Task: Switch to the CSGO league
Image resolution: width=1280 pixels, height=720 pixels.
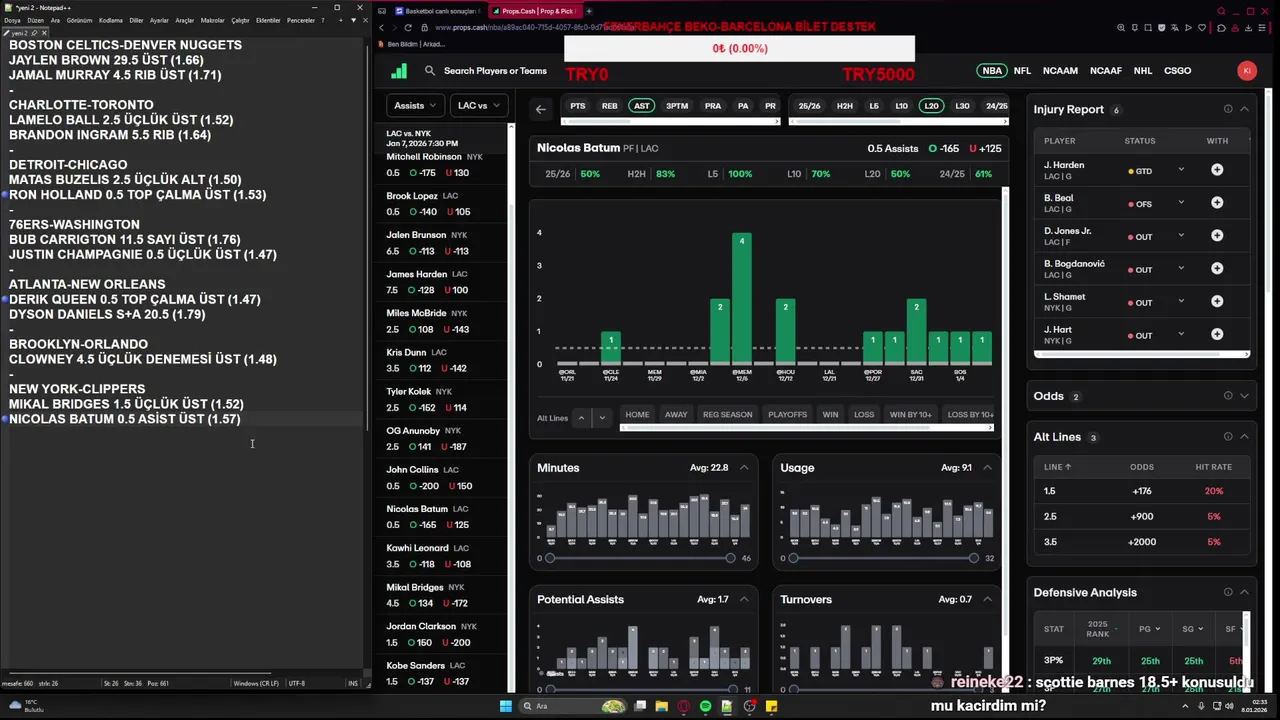Action: [1178, 71]
